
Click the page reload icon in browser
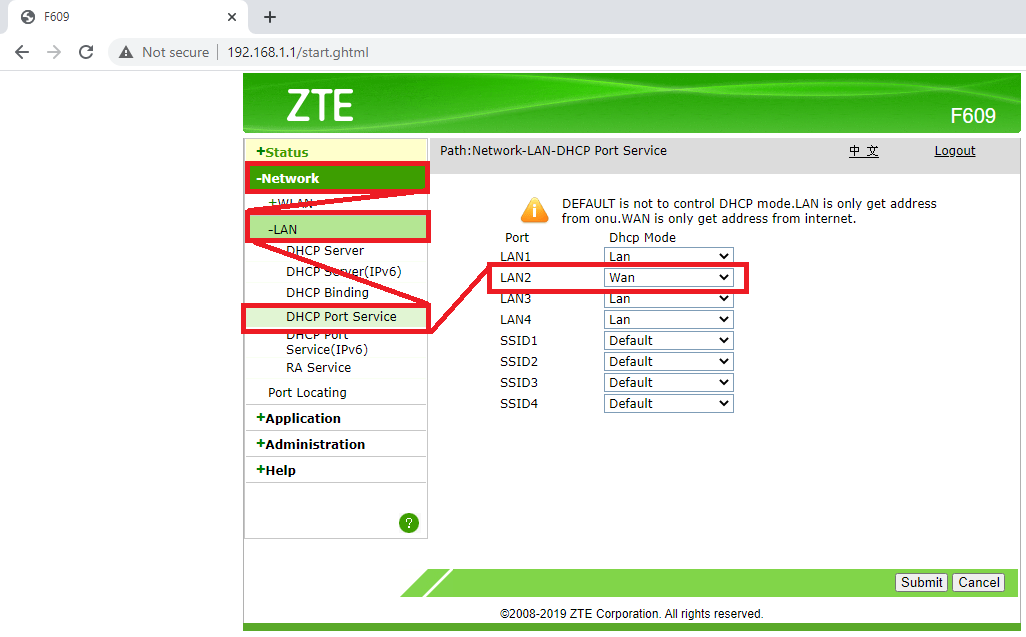click(86, 51)
